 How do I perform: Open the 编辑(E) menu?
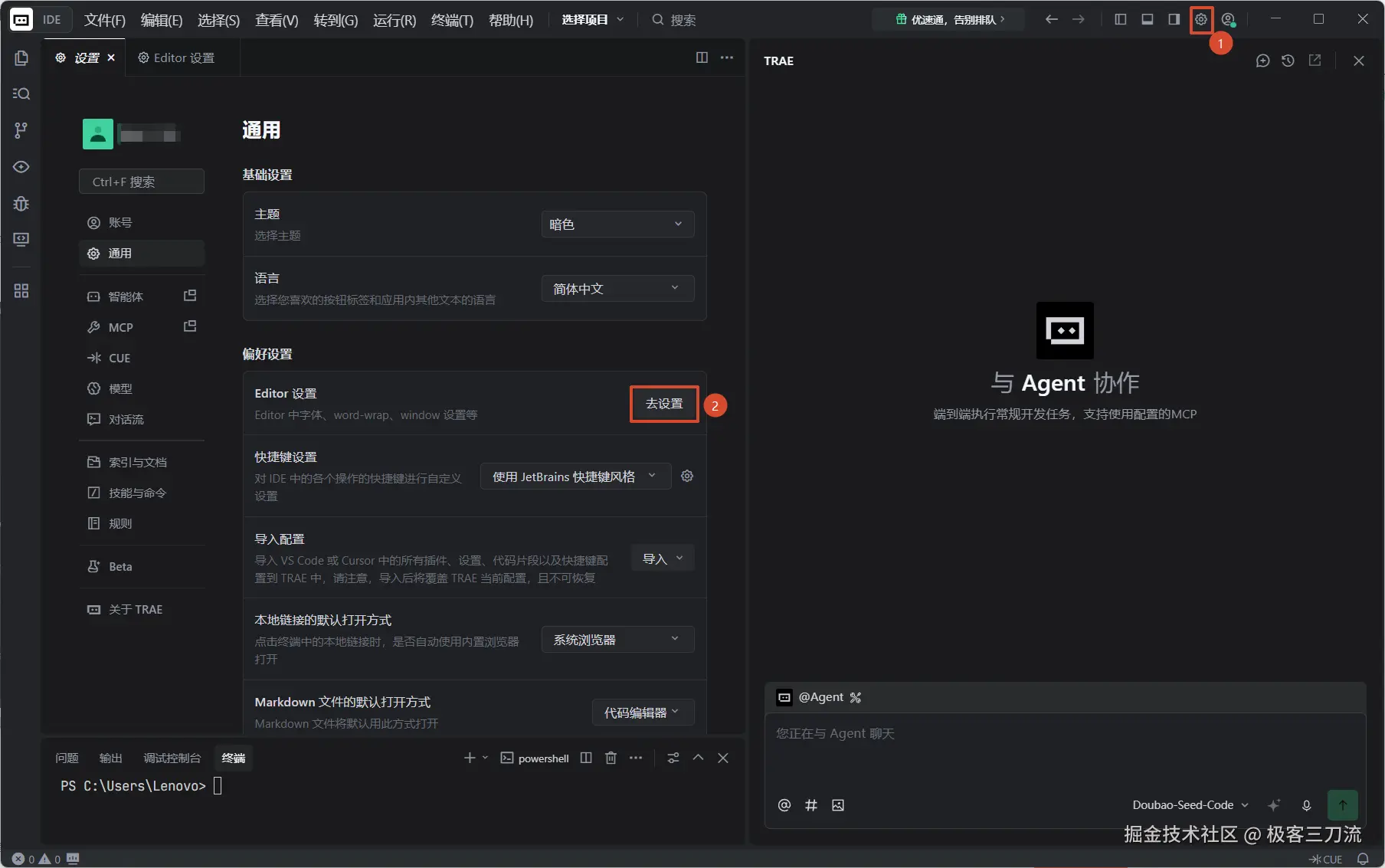tap(162, 20)
